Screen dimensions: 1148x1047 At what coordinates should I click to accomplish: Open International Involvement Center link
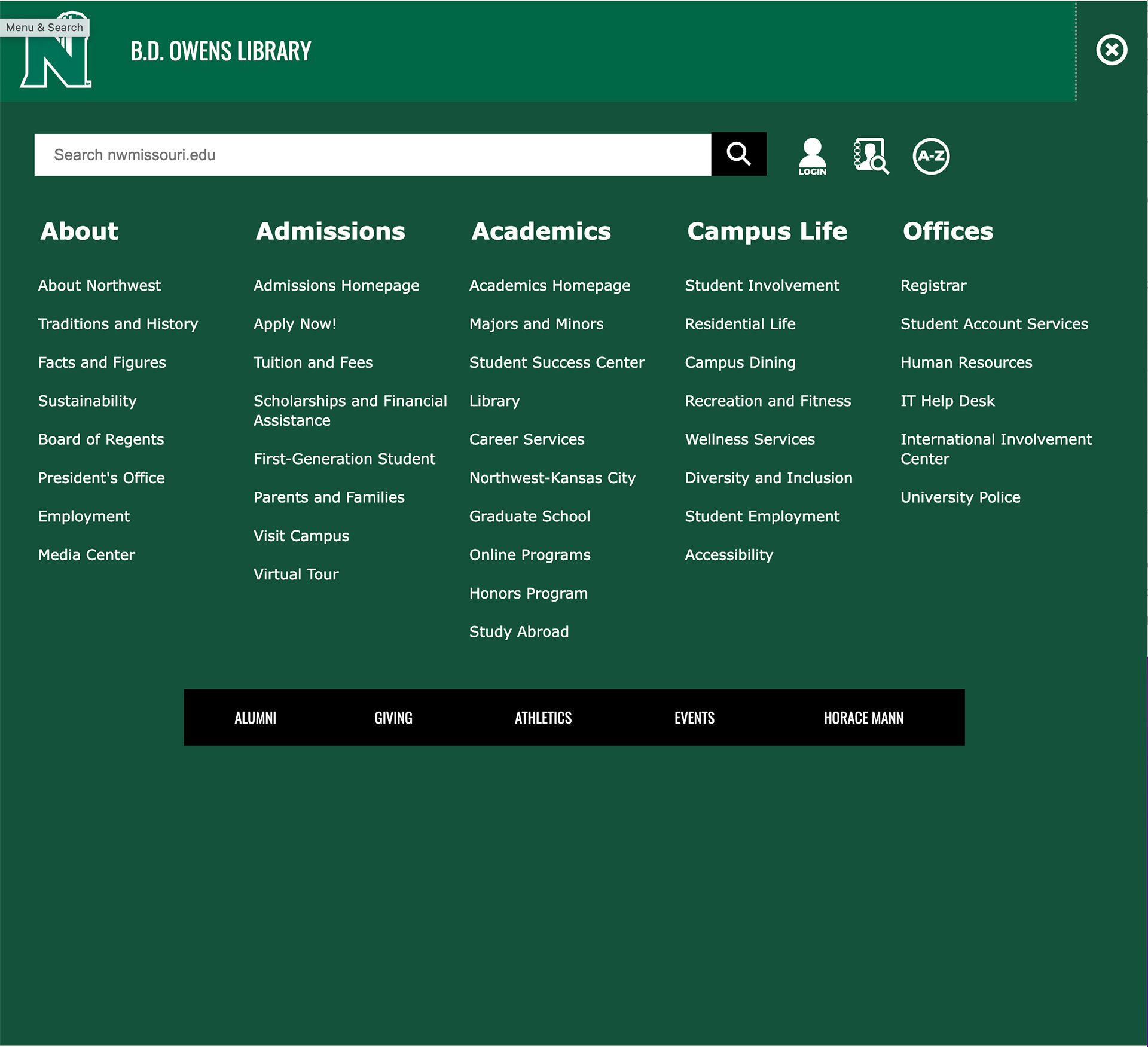(x=996, y=449)
